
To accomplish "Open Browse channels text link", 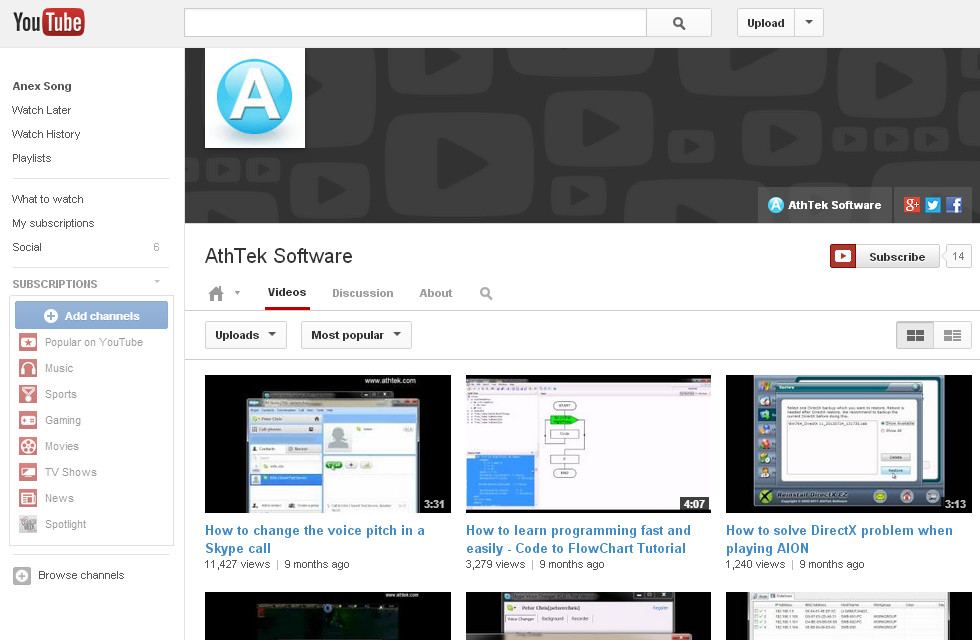I will coord(81,575).
